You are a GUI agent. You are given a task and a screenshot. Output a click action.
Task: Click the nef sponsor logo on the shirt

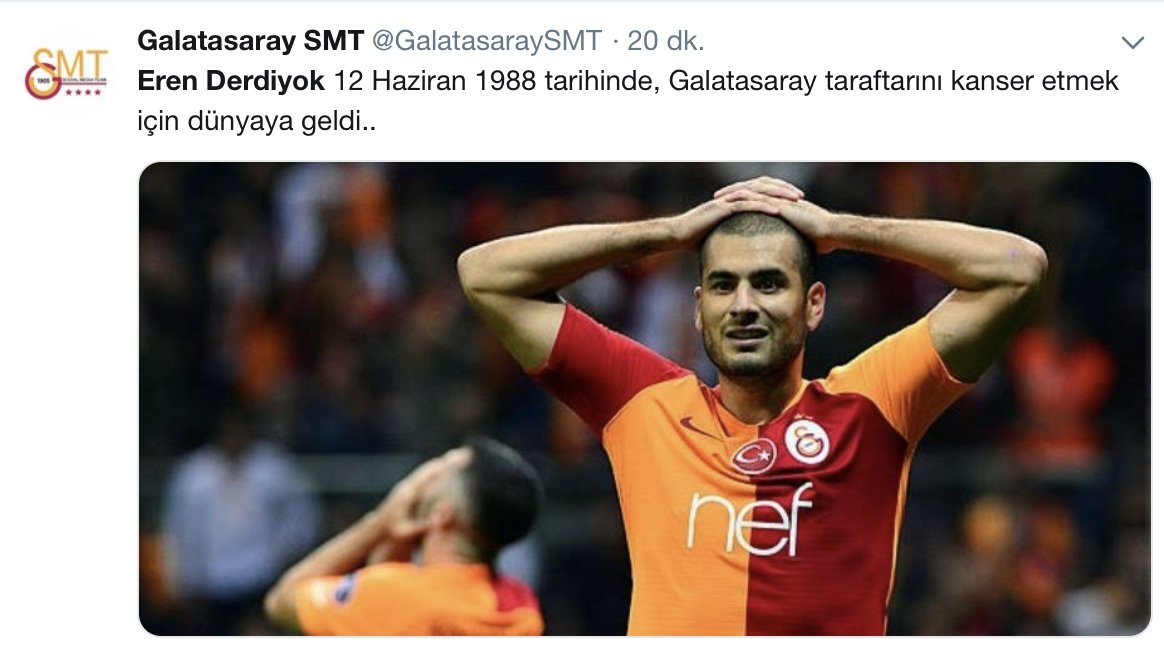(749, 520)
